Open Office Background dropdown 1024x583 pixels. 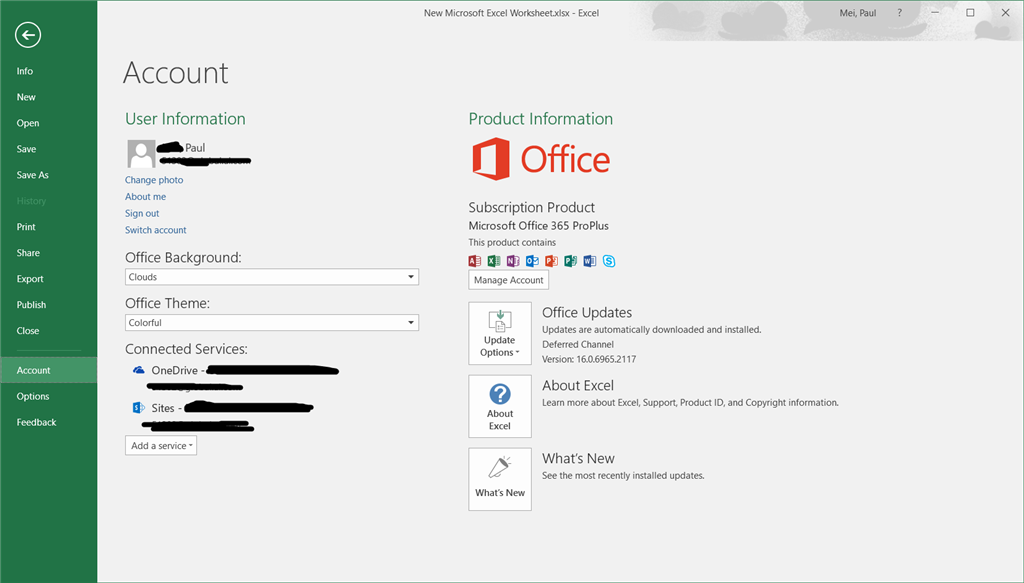tap(272, 277)
